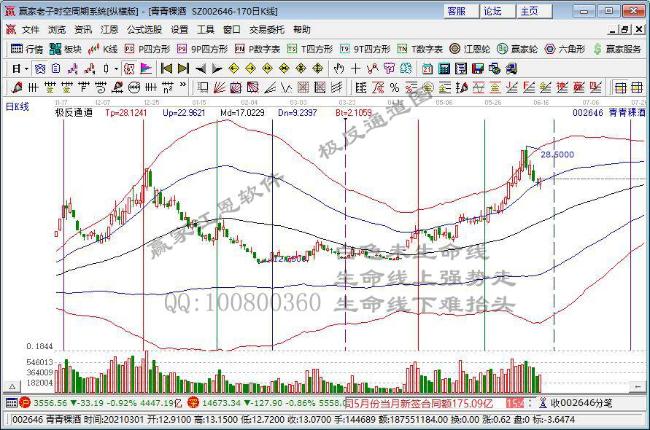
Task: Toggle the 极 (极反通道) indicator button
Action: (x=129, y=68)
